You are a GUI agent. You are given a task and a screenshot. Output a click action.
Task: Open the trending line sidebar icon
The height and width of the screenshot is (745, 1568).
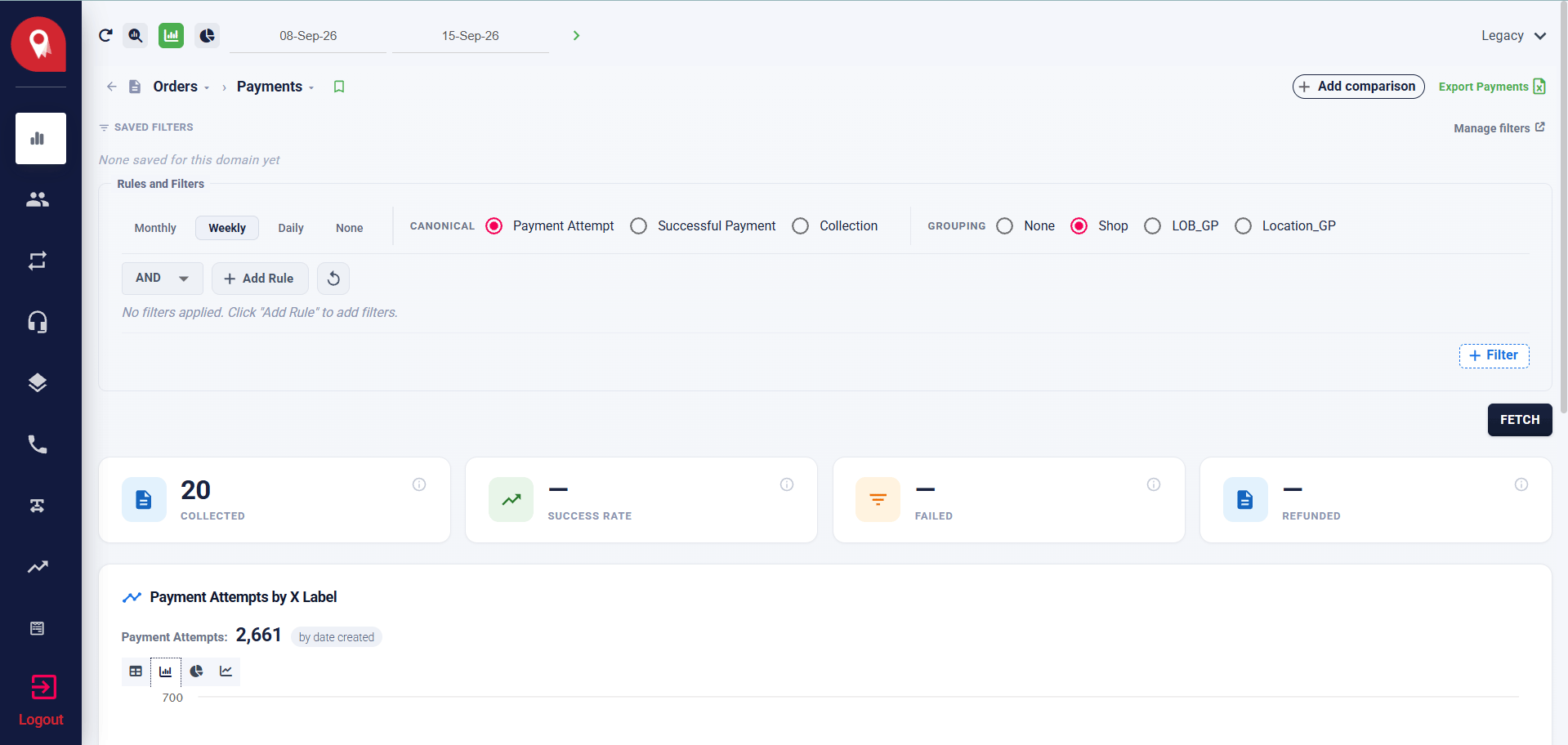38,567
